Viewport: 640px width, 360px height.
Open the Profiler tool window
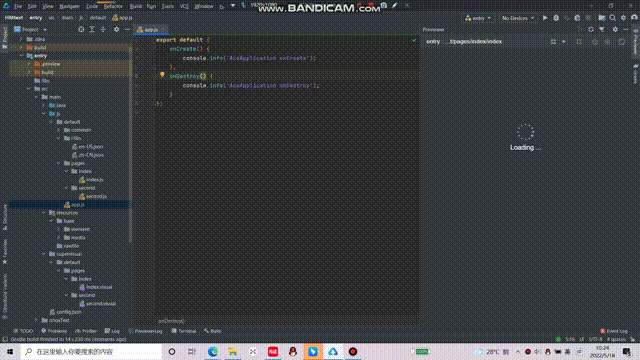pos(86,331)
